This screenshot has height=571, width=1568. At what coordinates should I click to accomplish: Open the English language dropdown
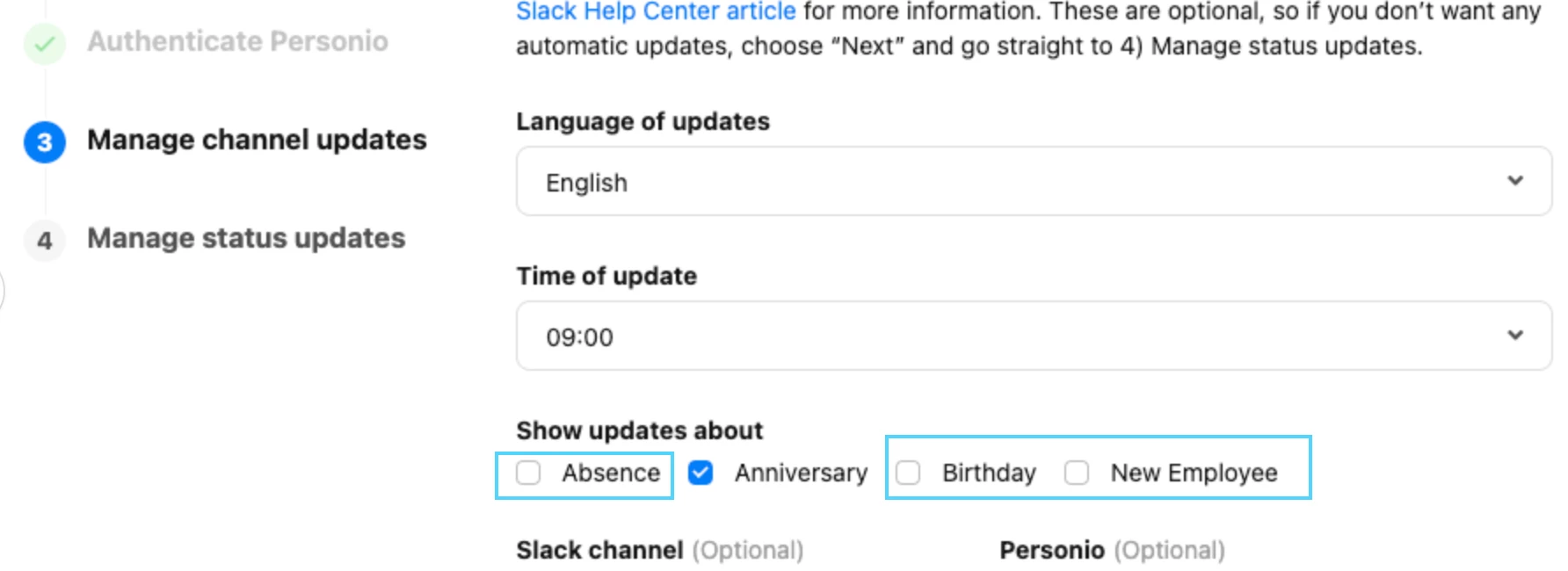1034,181
